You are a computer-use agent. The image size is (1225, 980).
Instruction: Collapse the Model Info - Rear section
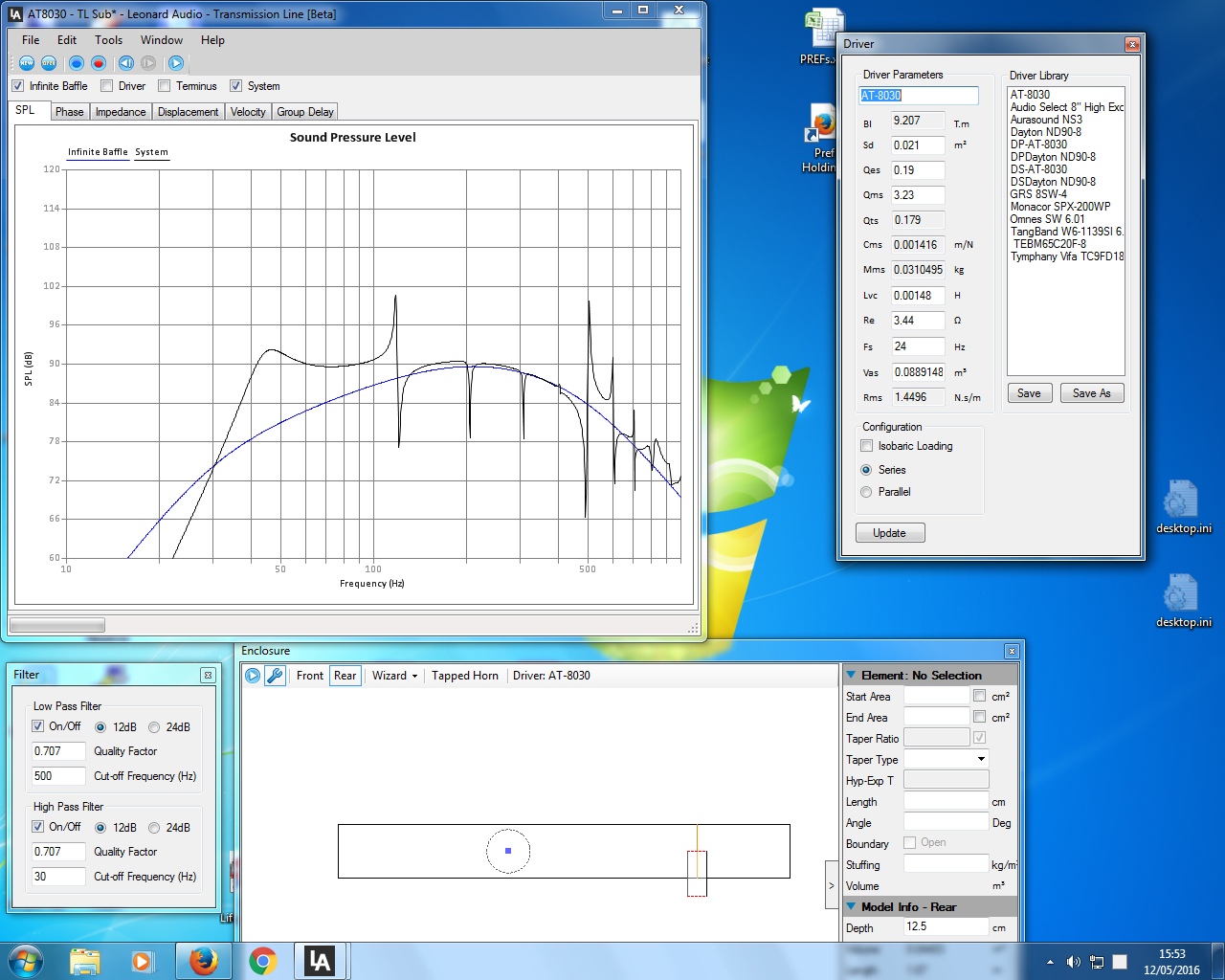click(851, 907)
